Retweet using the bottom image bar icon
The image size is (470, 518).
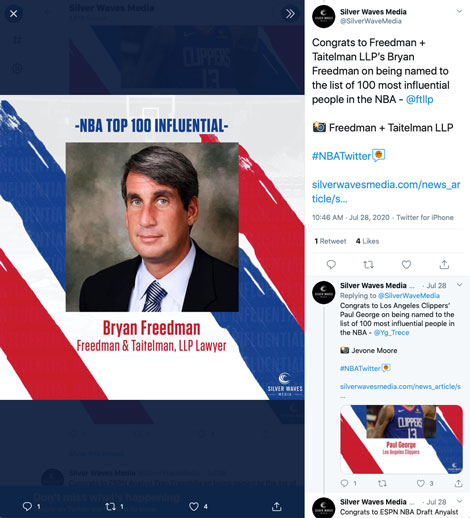click(110, 506)
